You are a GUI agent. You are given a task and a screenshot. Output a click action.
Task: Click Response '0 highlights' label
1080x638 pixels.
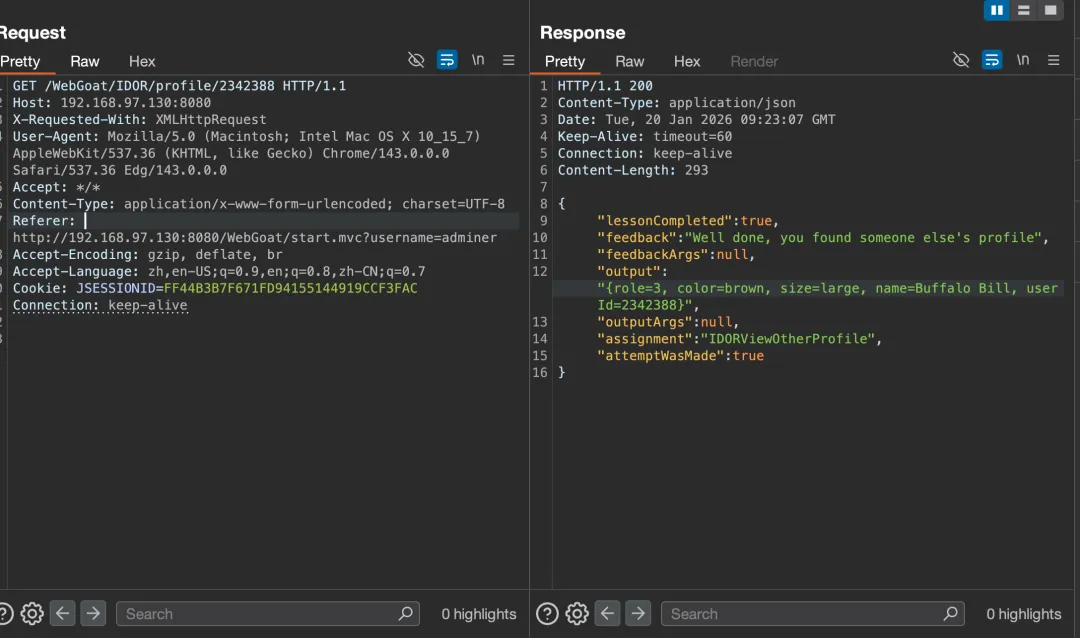pyautogui.click(x=1024, y=614)
